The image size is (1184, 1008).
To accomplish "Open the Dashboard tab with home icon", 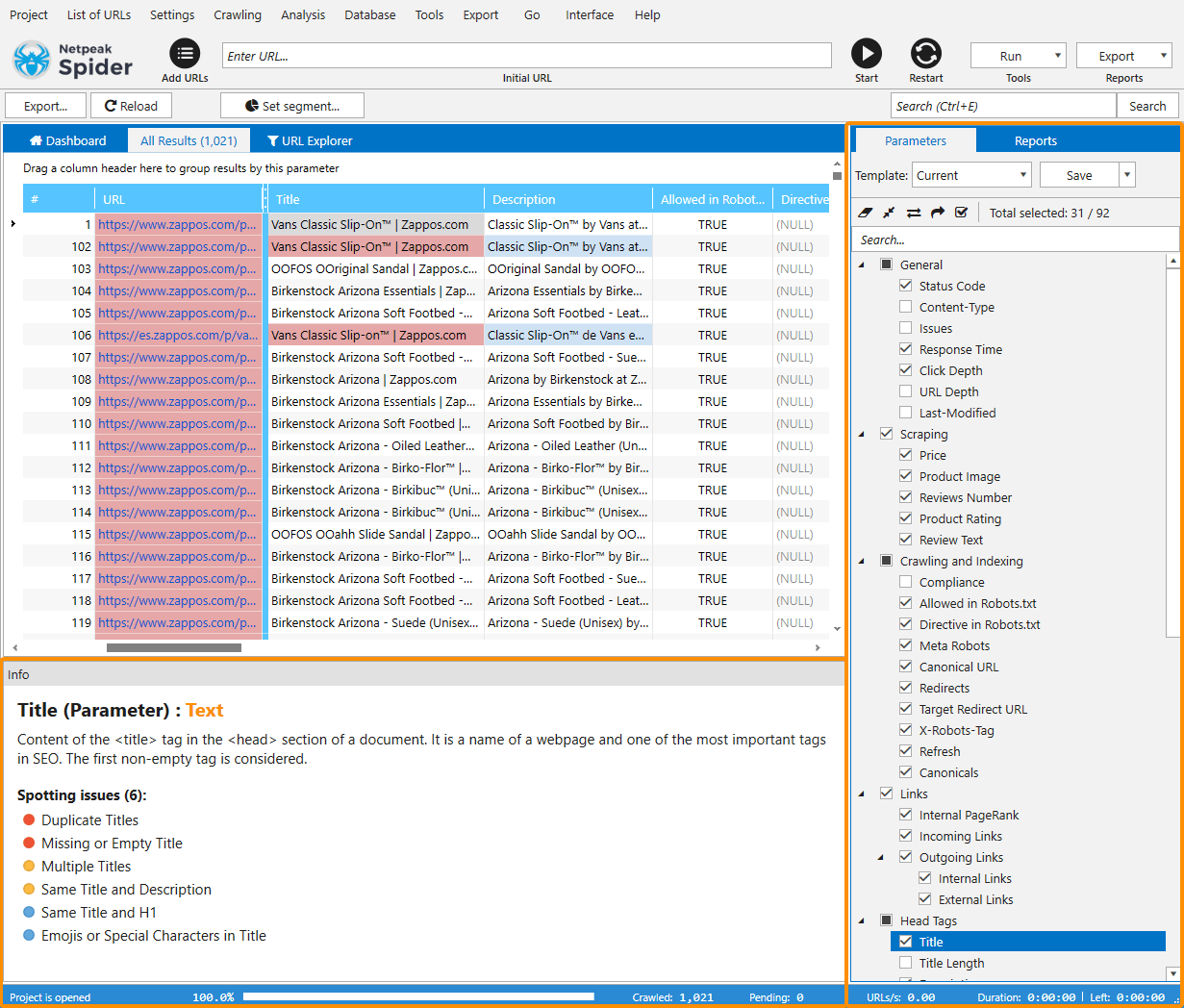I will [x=67, y=140].
